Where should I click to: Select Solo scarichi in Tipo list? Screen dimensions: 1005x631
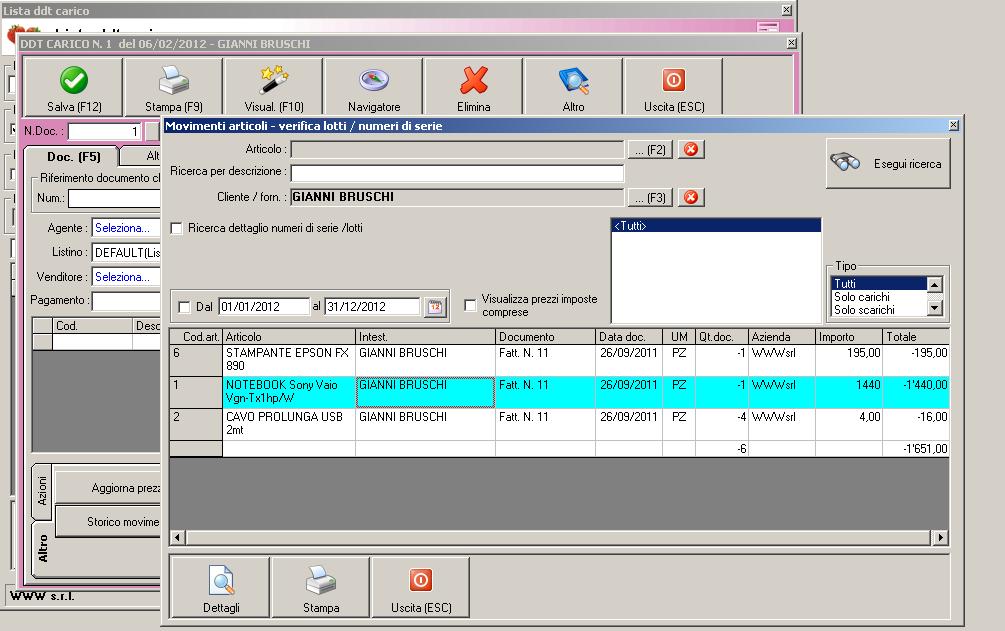tap(879, 310)
